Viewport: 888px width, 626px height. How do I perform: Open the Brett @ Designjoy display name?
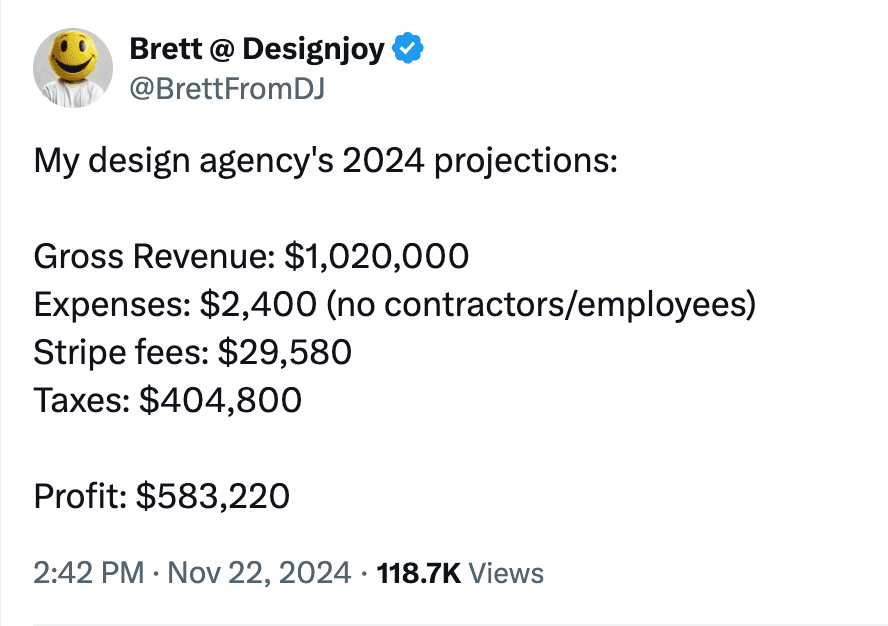point(257,49)
